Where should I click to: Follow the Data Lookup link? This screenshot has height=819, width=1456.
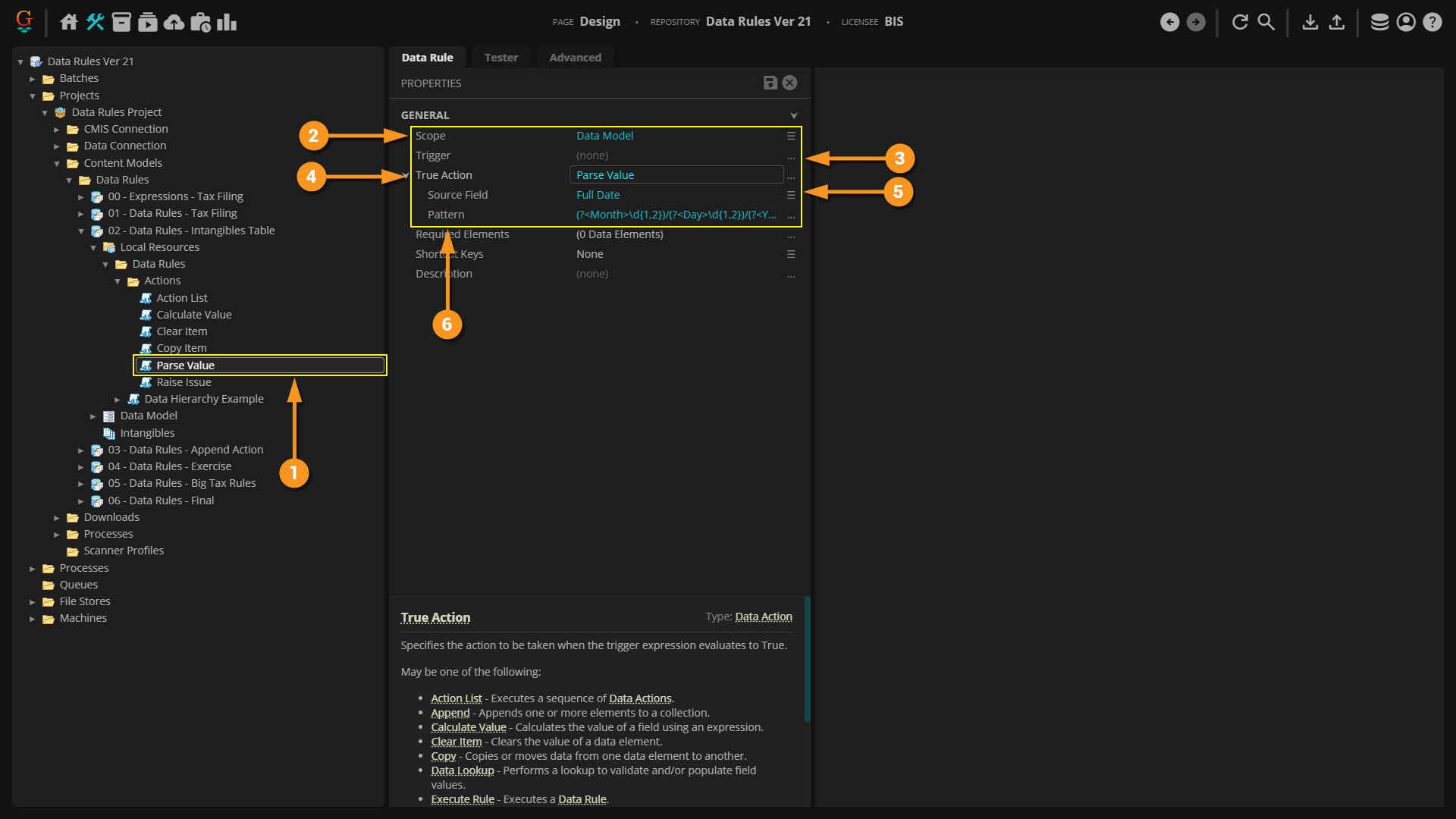(x=462, y=770)
